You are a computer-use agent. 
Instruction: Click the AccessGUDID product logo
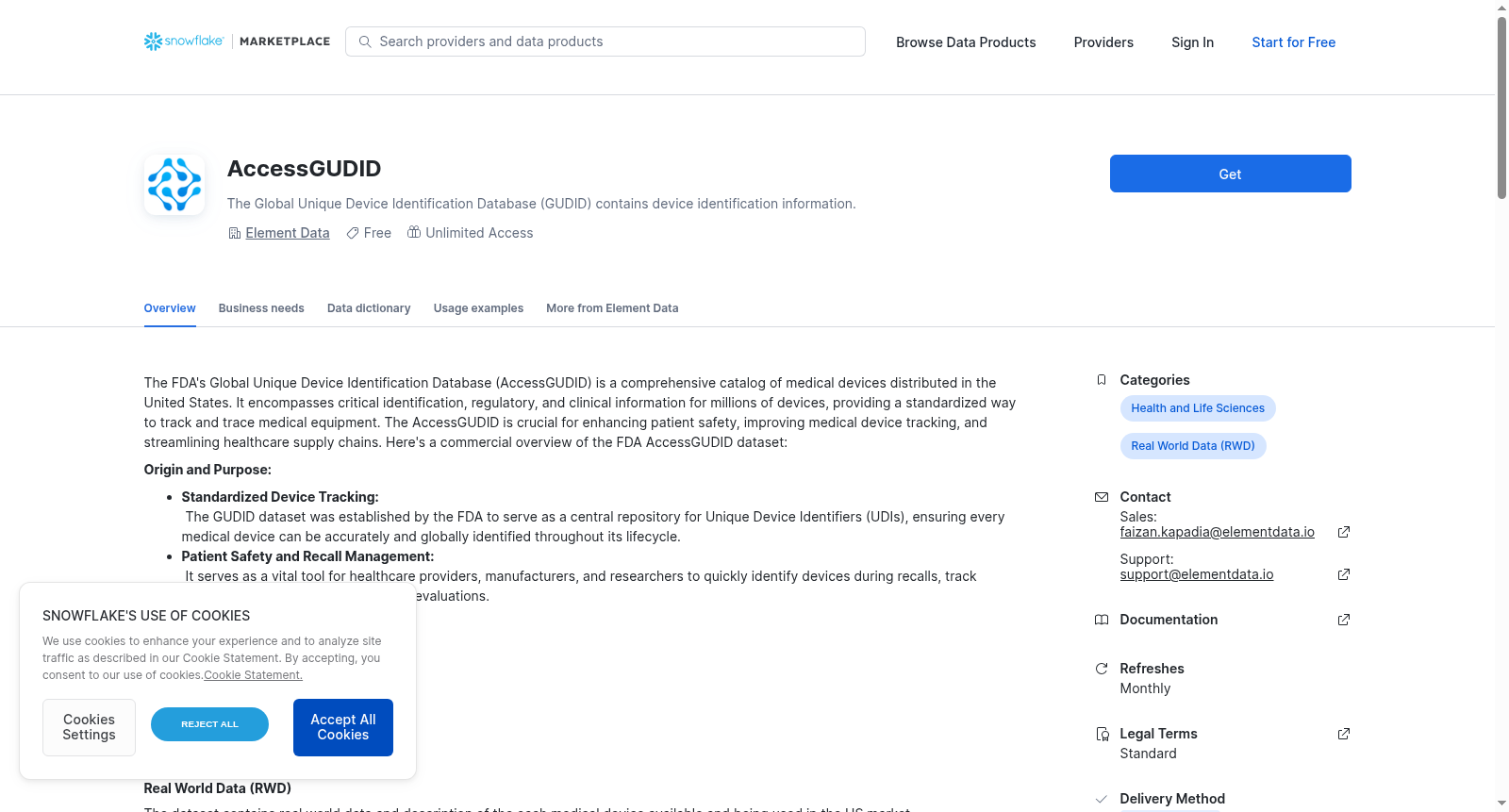(174, 185)
